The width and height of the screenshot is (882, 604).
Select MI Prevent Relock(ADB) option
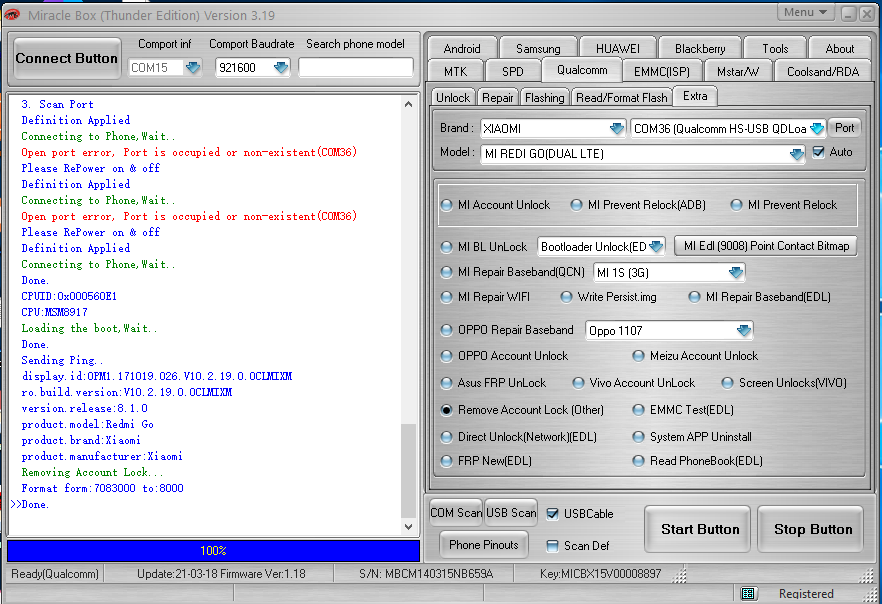(577, 205)
